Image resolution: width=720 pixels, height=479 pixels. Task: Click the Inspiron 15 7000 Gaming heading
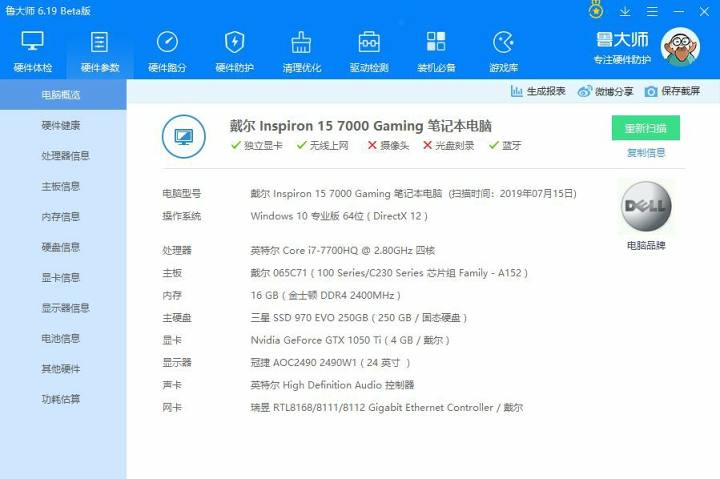point(361,125)
